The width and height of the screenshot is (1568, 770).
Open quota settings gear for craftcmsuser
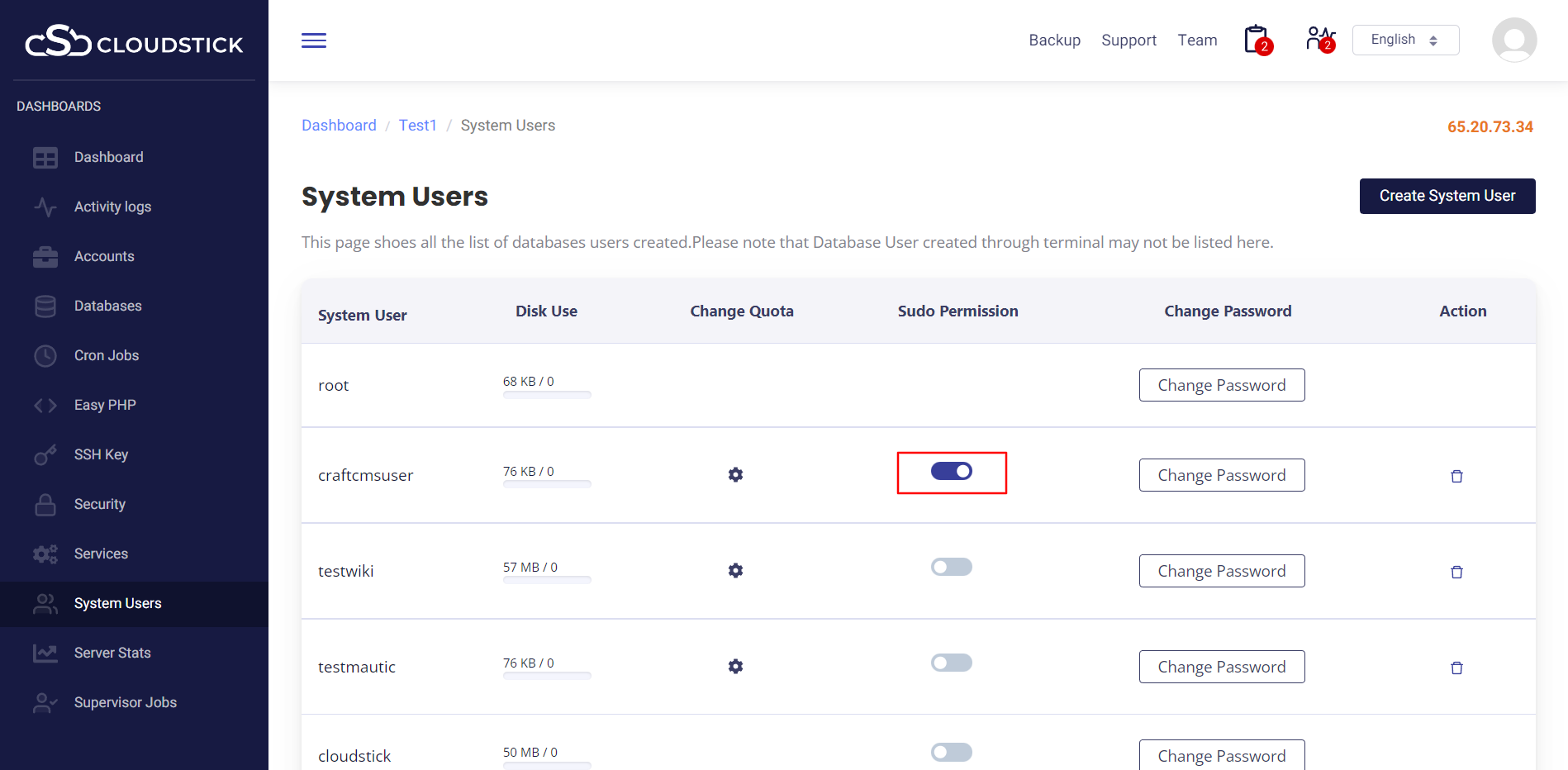click(735, 475)
